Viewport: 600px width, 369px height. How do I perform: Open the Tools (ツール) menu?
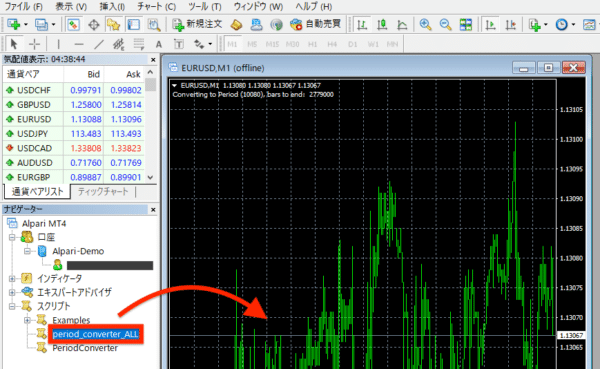tap(205, 7)
